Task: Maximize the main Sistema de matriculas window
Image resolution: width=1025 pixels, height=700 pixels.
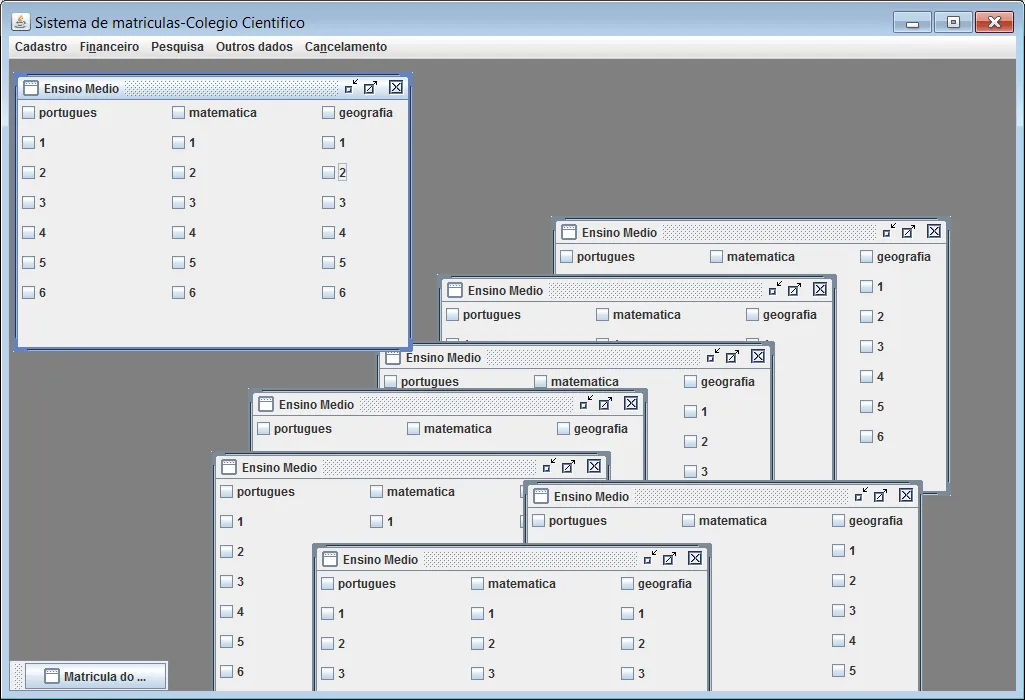Action: (953, 22)
